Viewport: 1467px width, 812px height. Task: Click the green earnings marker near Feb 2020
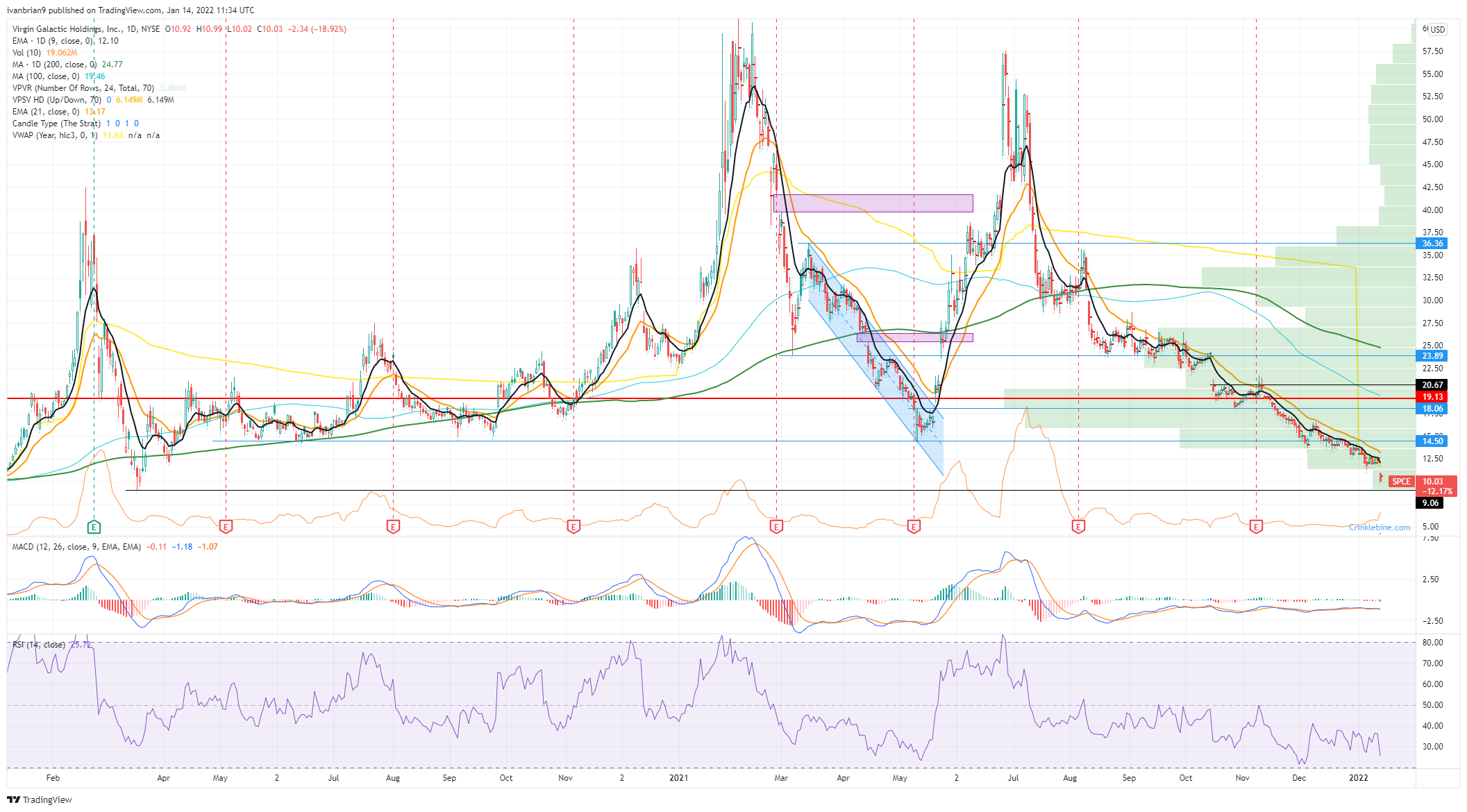tap(94, 527)
